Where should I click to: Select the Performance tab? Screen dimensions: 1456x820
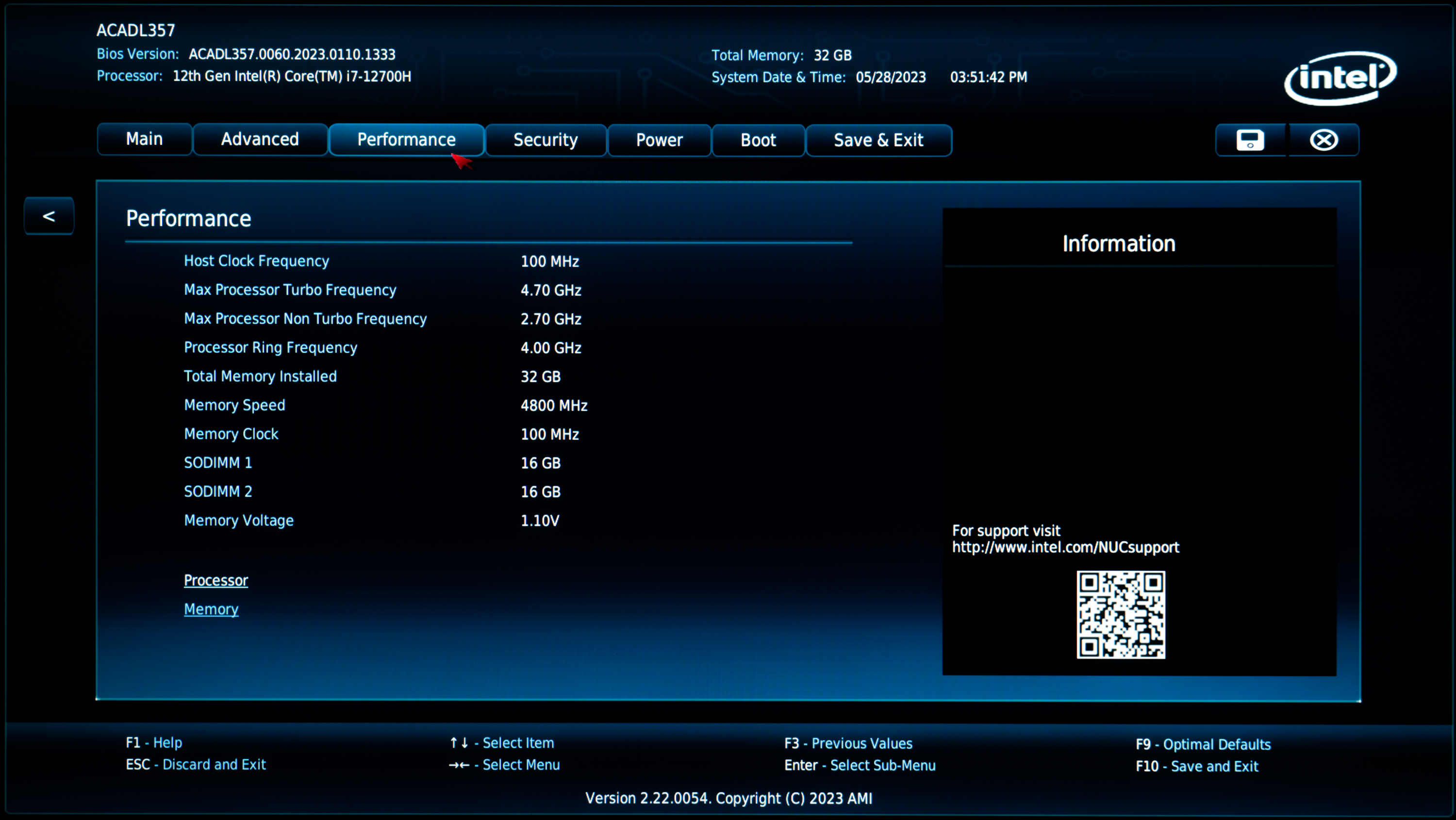coord(406,140)
